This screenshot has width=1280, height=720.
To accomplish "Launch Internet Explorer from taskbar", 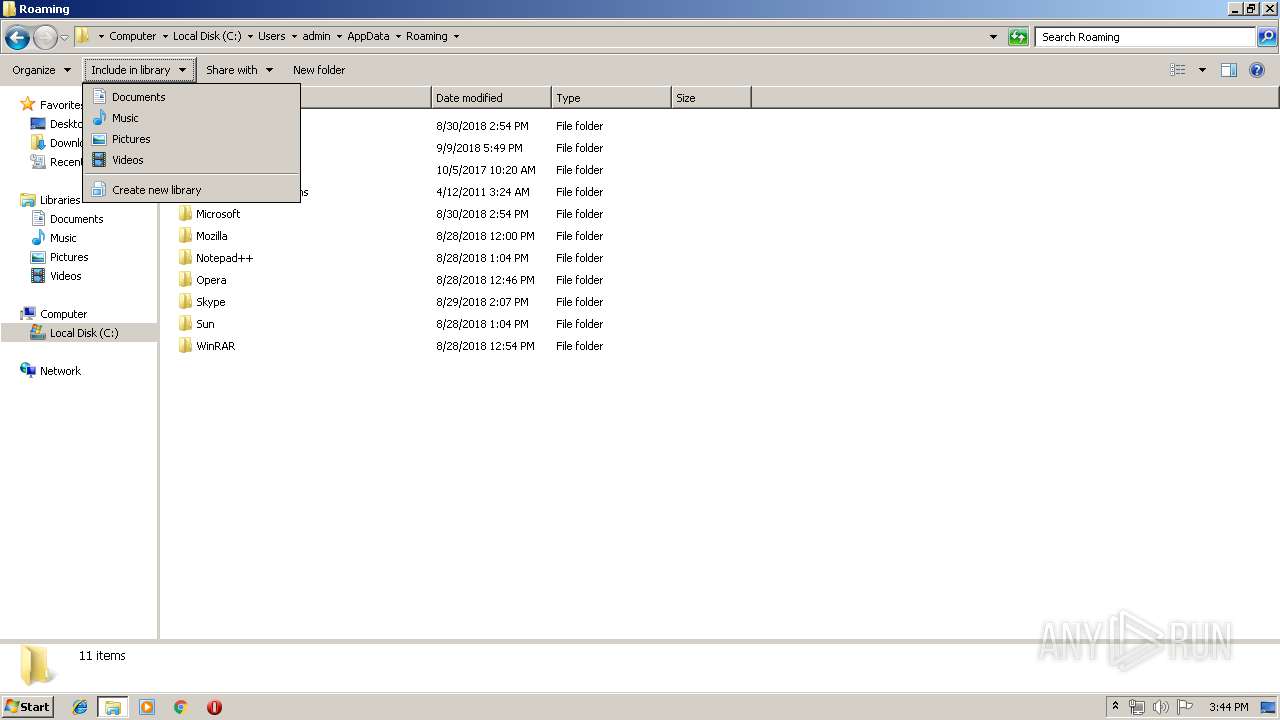I will (x=80, y=707).
